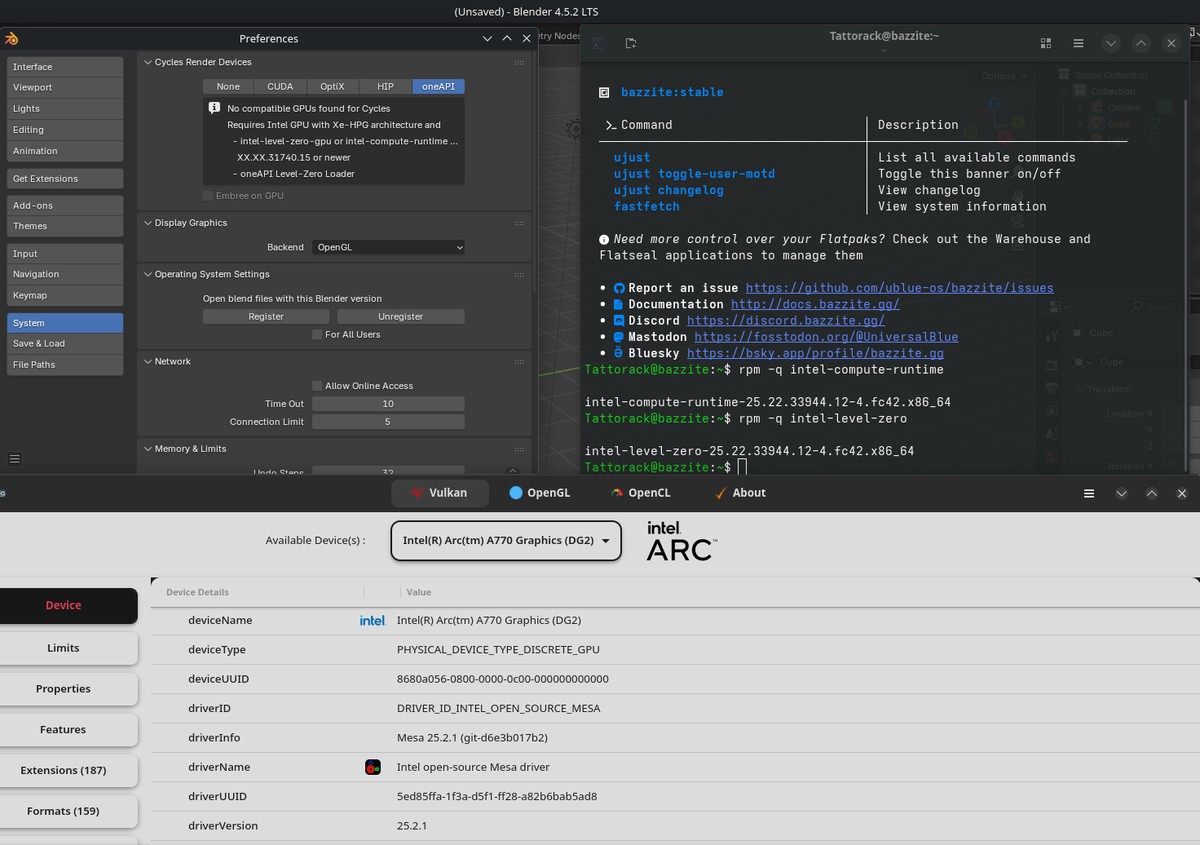Open the Add-ons preferences section
1200x845 pixels.
point(65,205)
